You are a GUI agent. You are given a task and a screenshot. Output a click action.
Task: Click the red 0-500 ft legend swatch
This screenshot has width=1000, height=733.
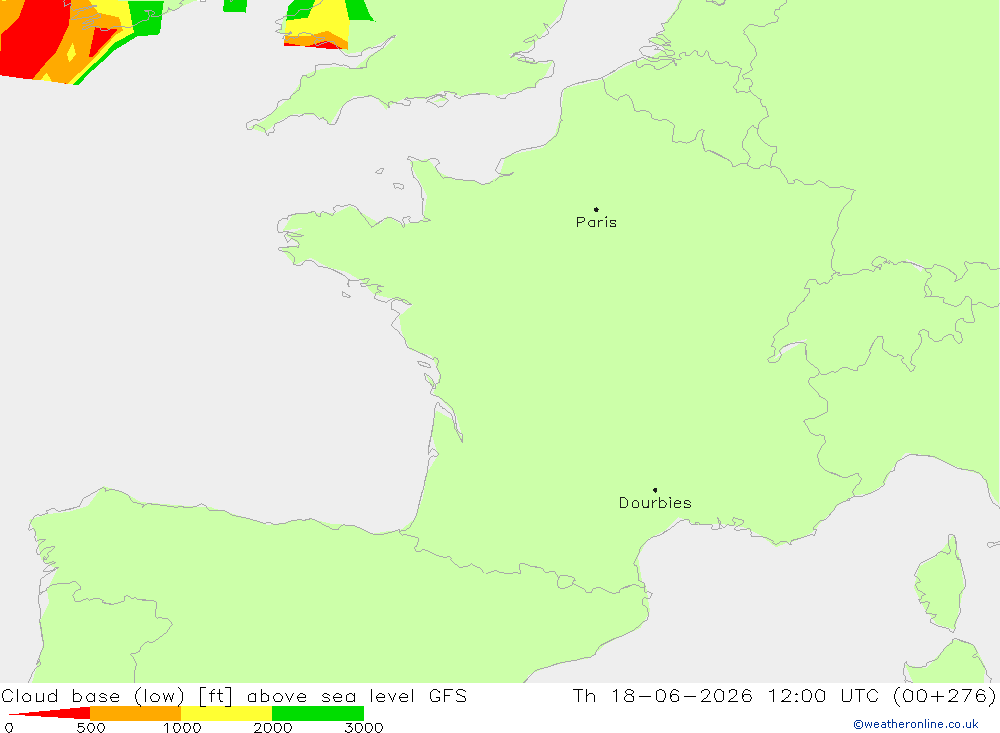pos(50,713)
